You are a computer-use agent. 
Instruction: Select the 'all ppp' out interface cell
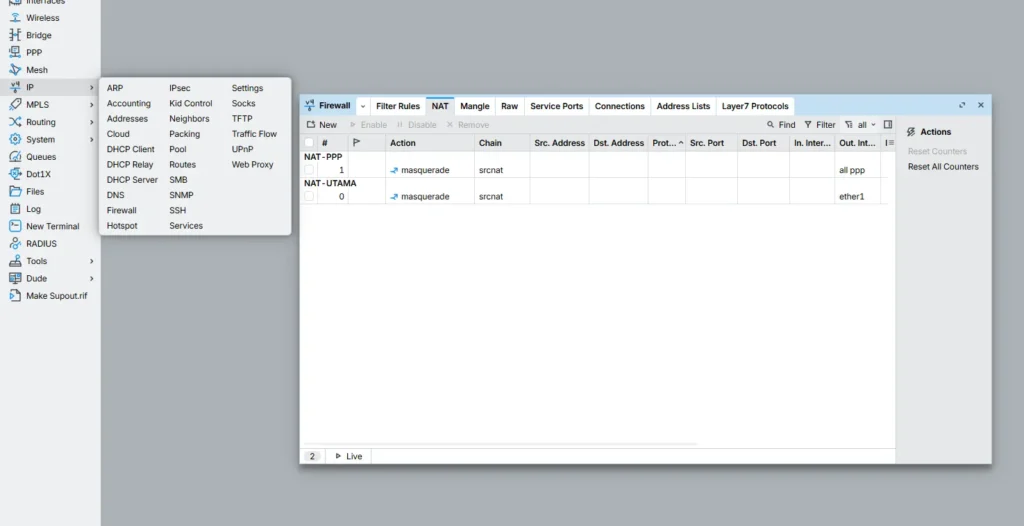click(x=857, y=170)
